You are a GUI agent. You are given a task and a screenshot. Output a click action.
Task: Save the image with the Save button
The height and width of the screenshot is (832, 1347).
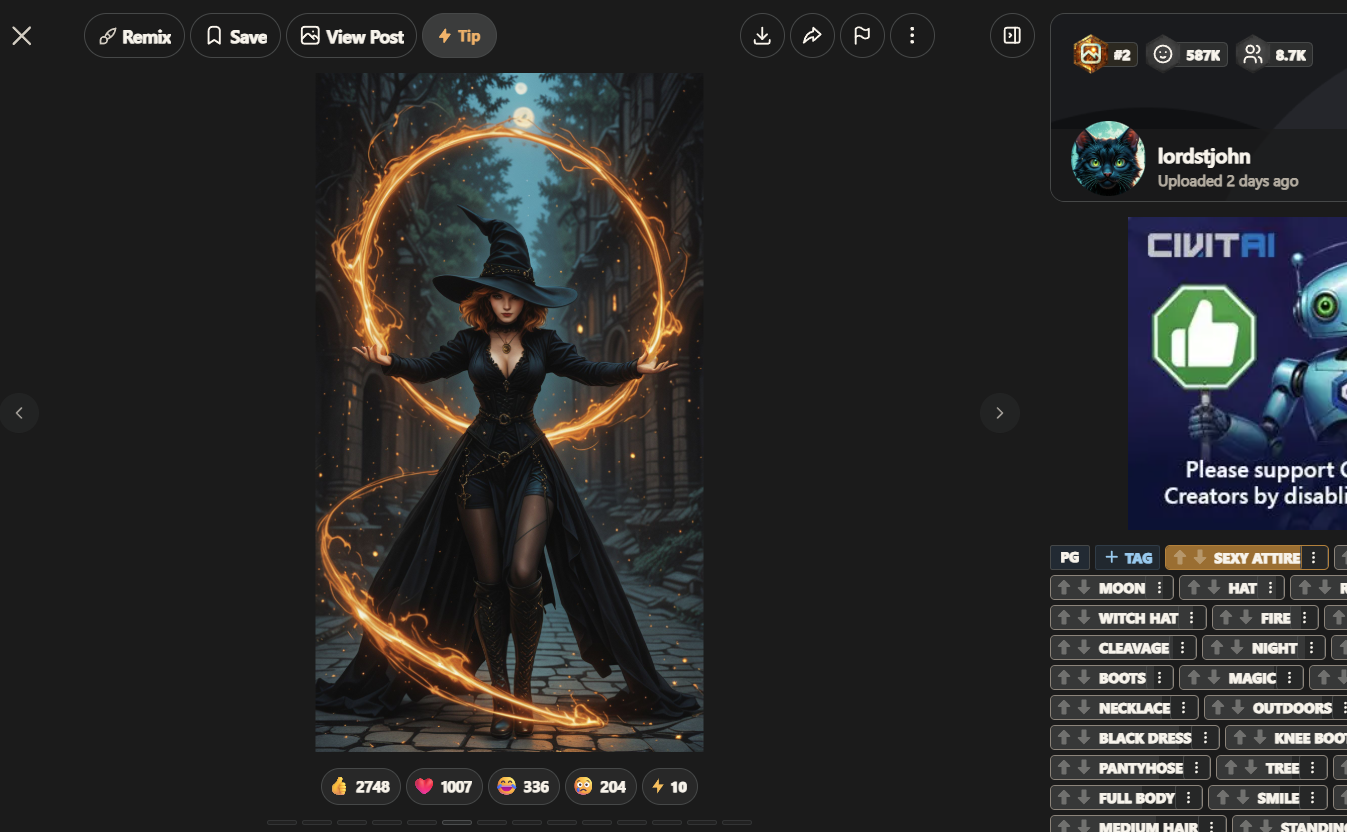point(235,36)
